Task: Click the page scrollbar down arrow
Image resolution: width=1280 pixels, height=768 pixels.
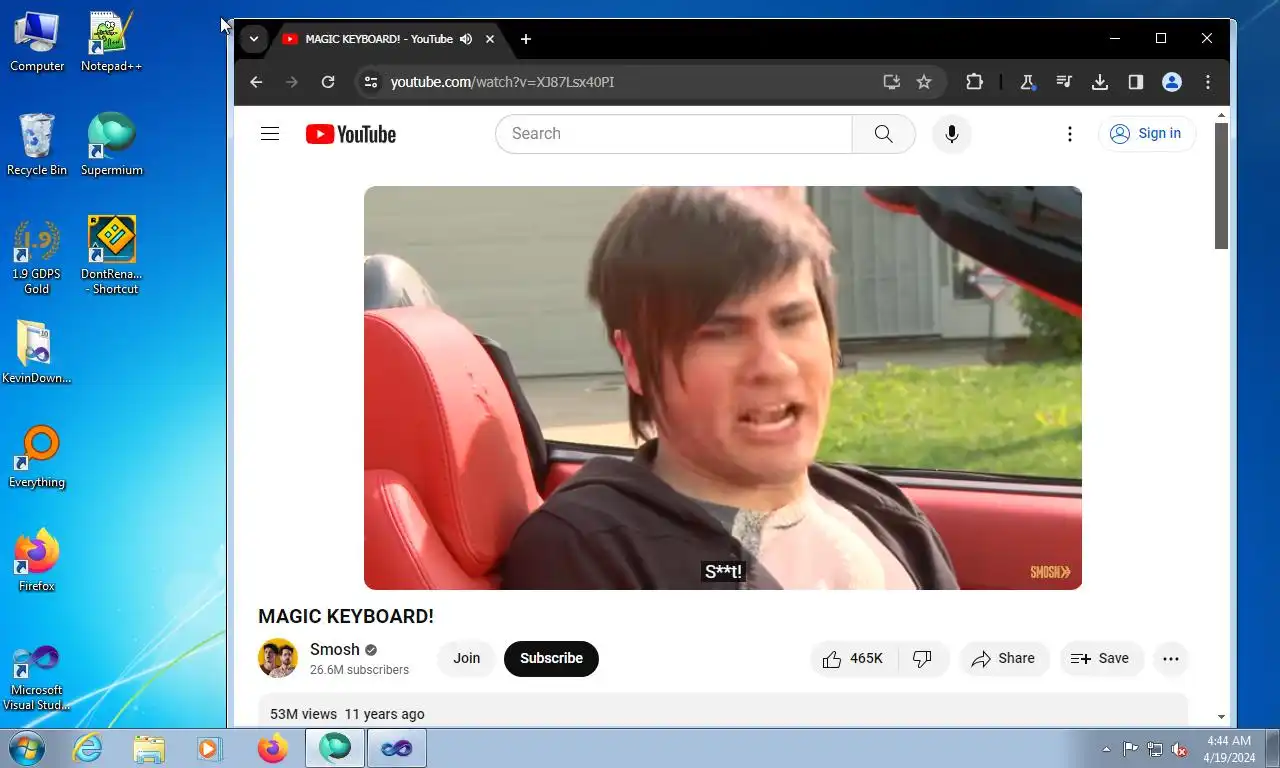Action: [x=1221, y=717]
